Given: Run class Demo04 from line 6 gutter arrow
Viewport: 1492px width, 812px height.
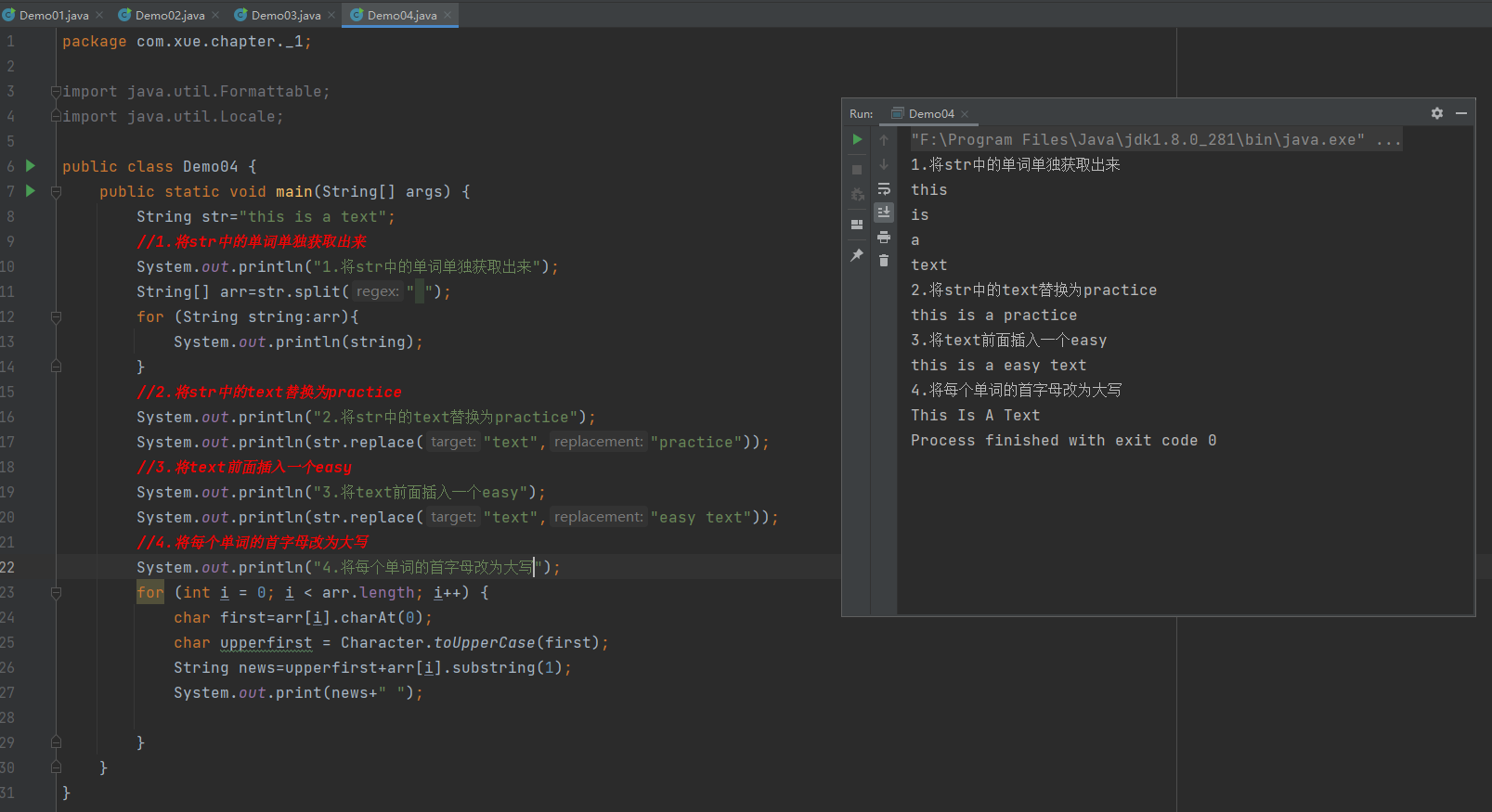Looking at the screenshot, I should tap(31, 166).
